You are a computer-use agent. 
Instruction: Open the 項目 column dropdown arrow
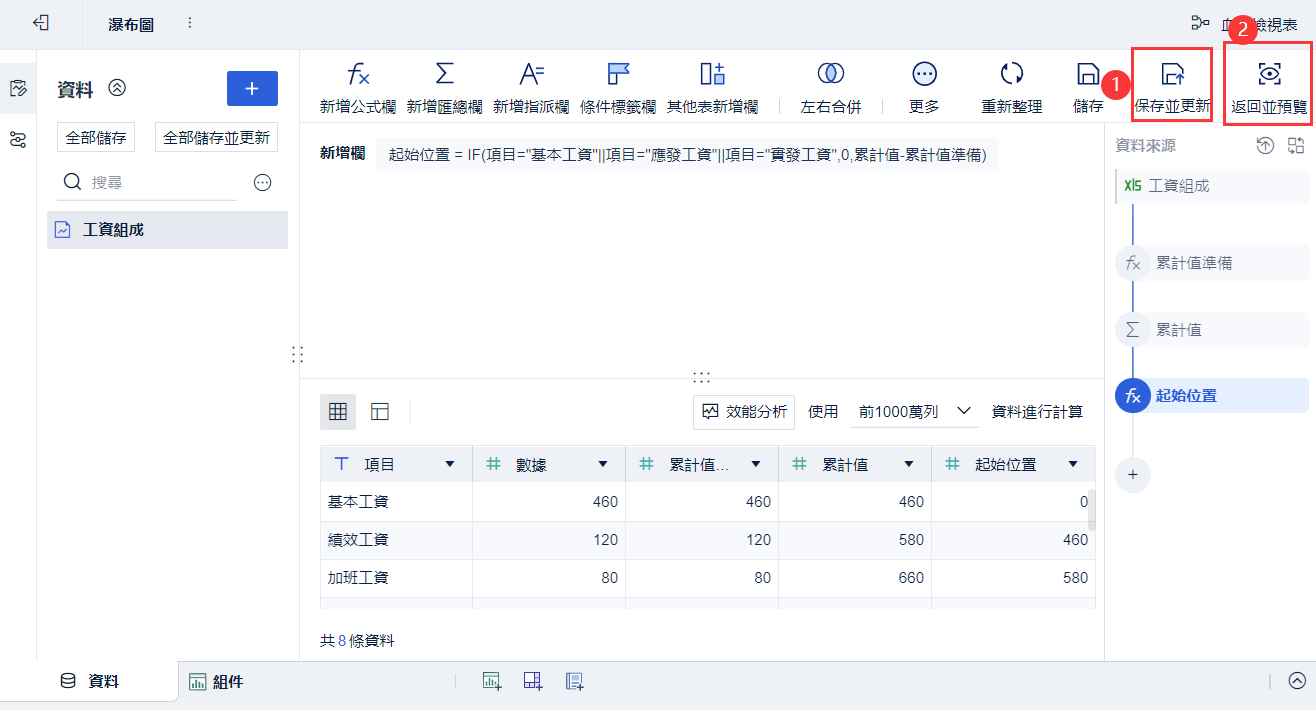[449, 464]
